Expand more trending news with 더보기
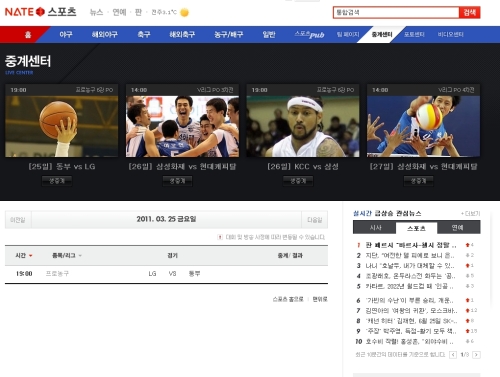Image resolution: width=500 pixels, height=377 pixels. coord(470,213)
